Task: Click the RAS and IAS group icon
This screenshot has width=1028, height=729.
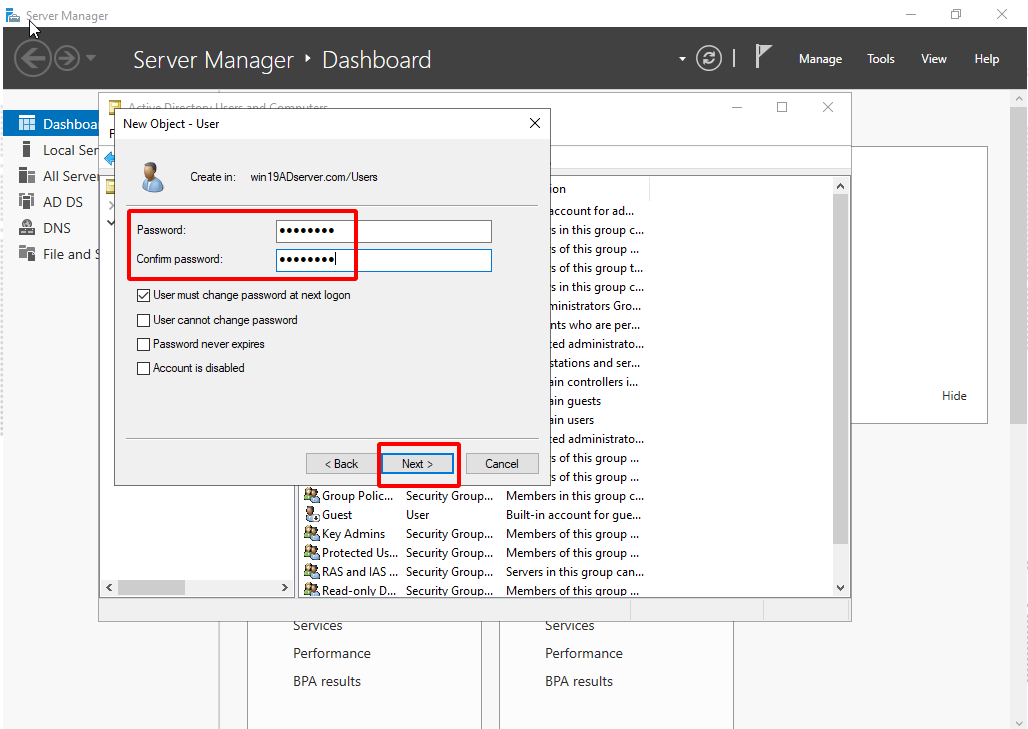Action: pos(312,572)
